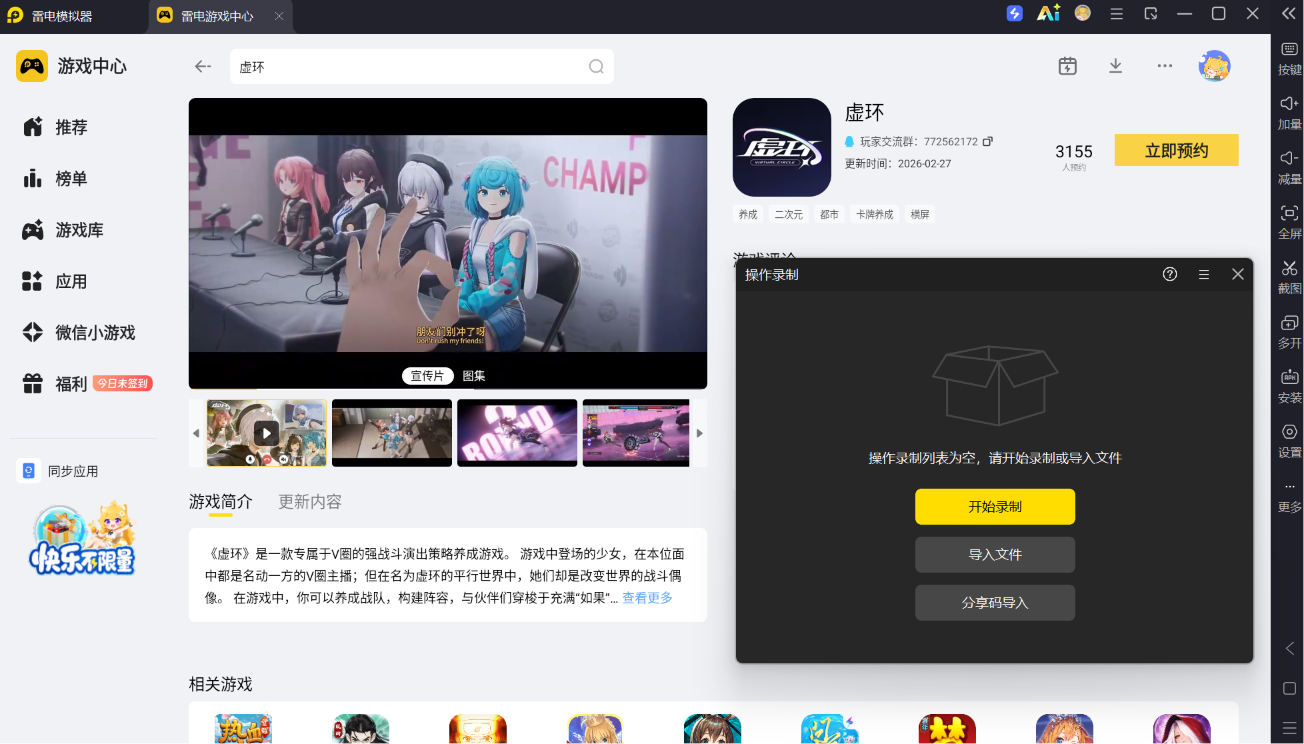Viewport: 1304px width, 744px height.
Task: Open help in 操作录制 window
Action: coord(1170,274)
